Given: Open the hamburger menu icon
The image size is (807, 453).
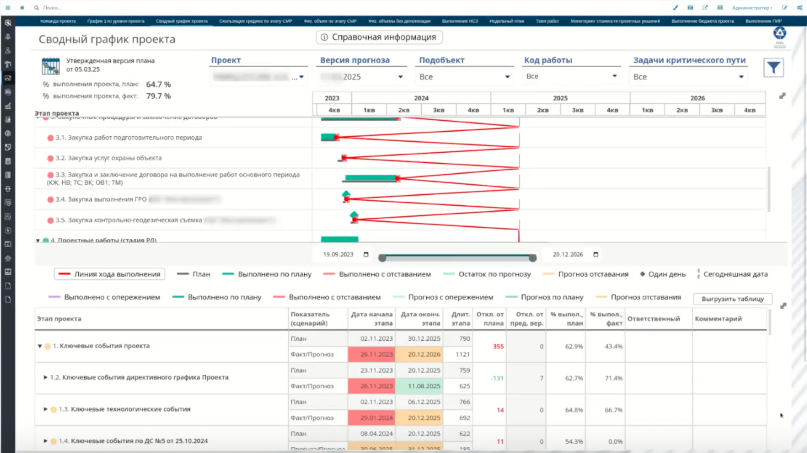Looking at the screenshot, I should 8,8.
